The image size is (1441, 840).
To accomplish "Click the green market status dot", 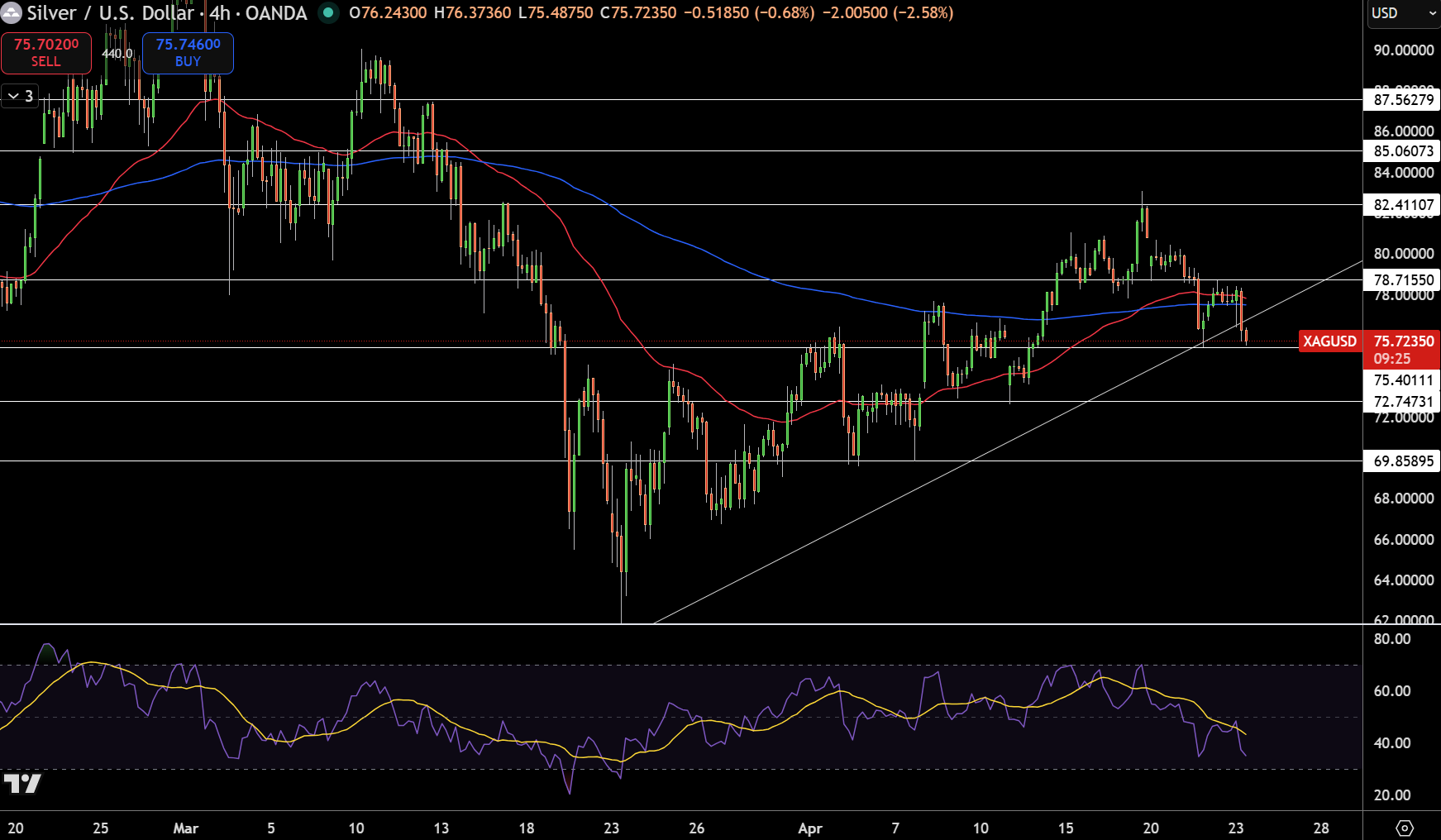I will click(x=329, y=13).
